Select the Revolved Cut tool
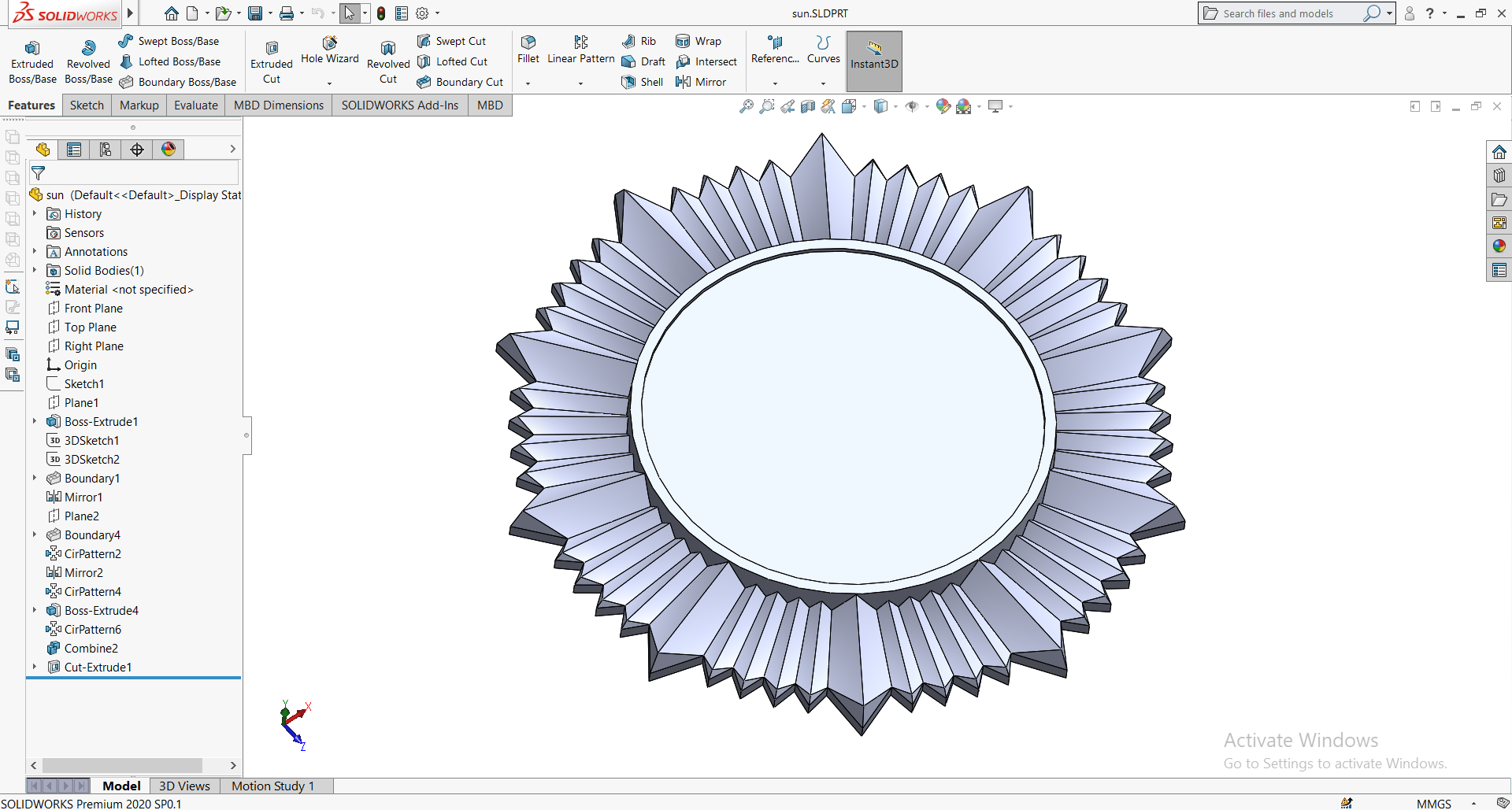1512x810 pixels. tap(388, 62)
